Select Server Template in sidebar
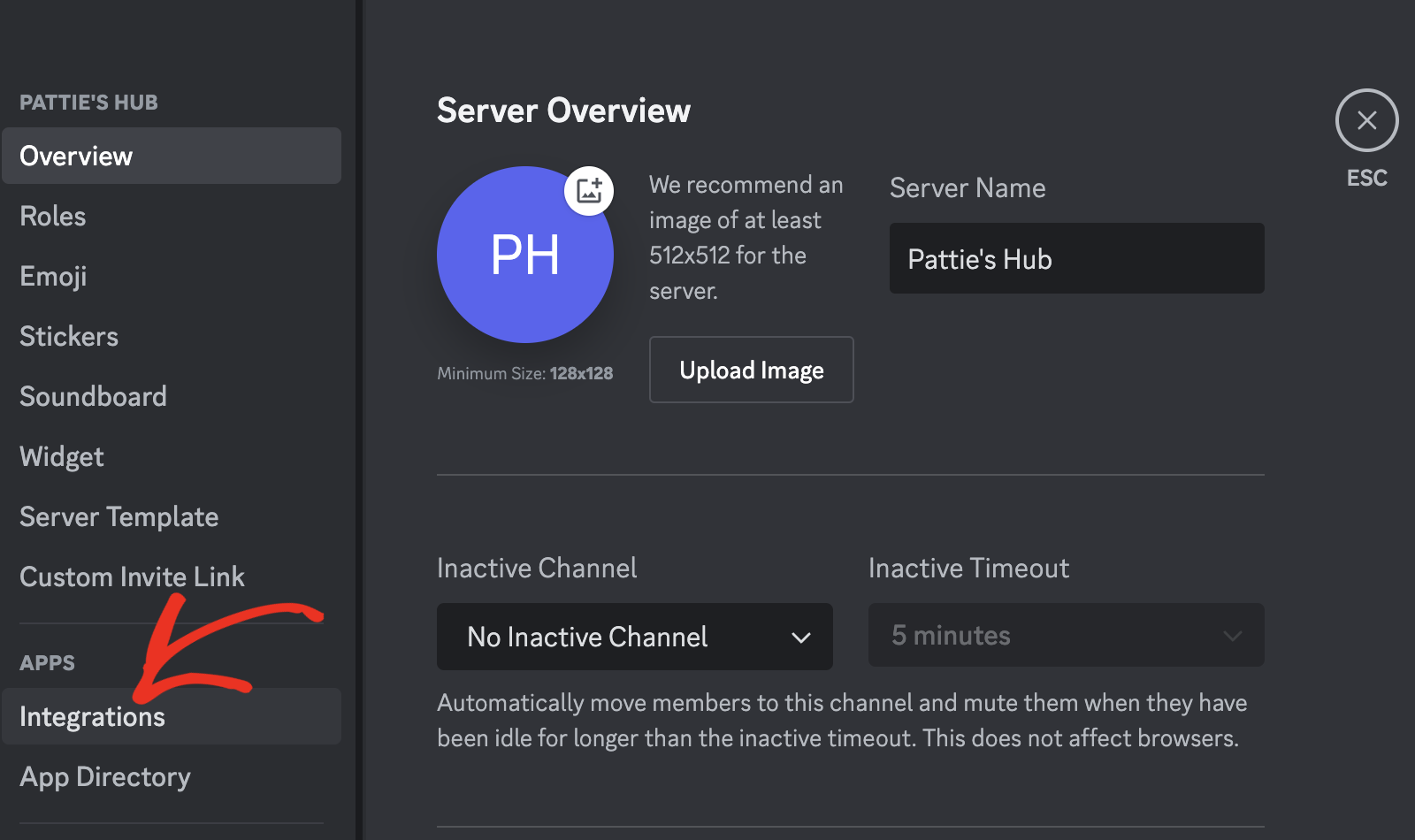The width and height of the screenshot is (1415, 840). [119, 517]
